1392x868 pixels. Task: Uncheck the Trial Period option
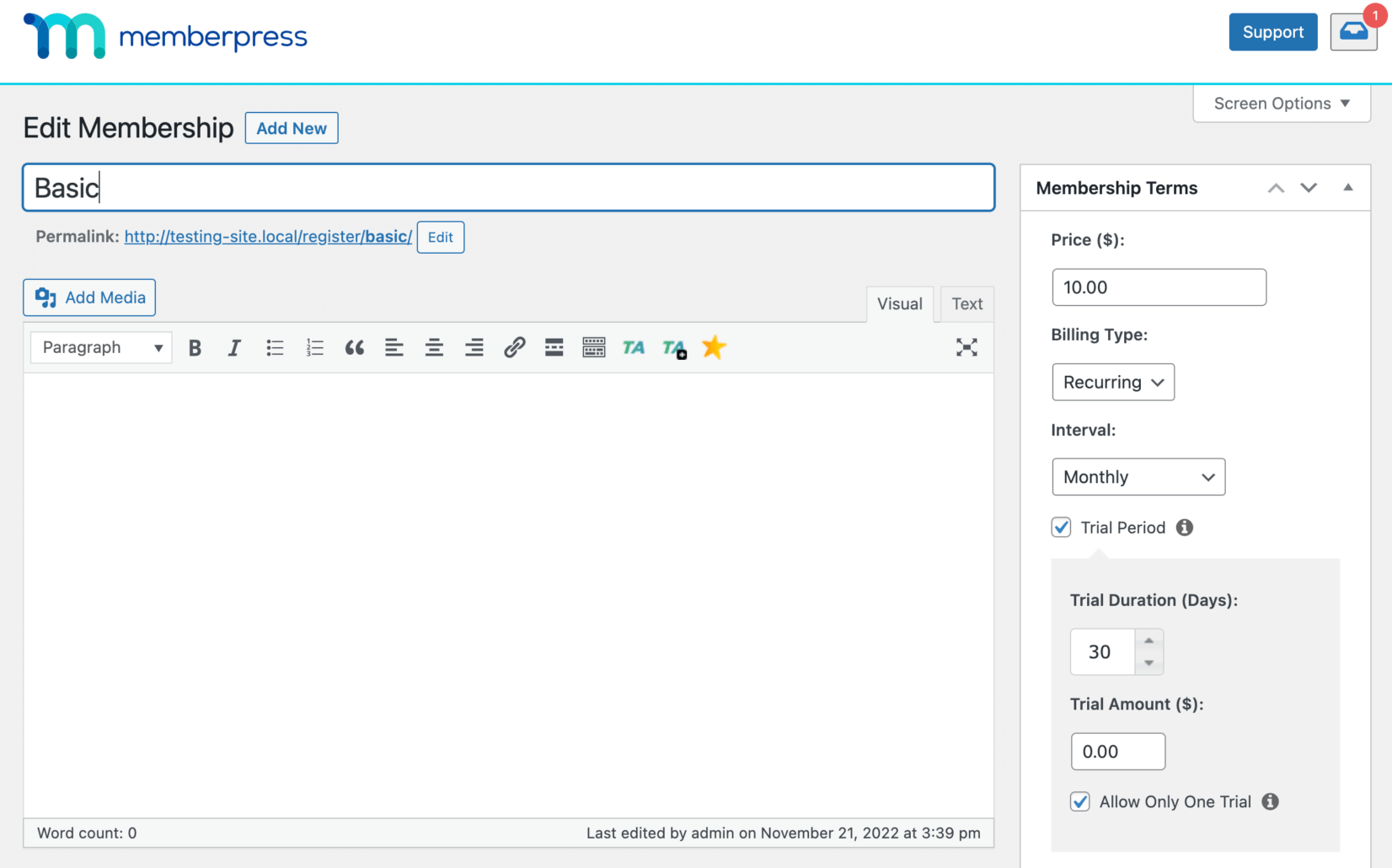(x=1061, y=527)
